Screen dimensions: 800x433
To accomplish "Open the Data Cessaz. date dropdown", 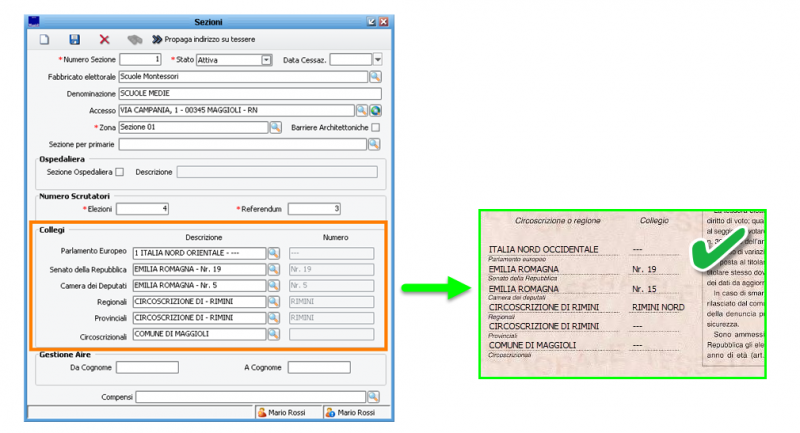I will click(x=378, y=60).
